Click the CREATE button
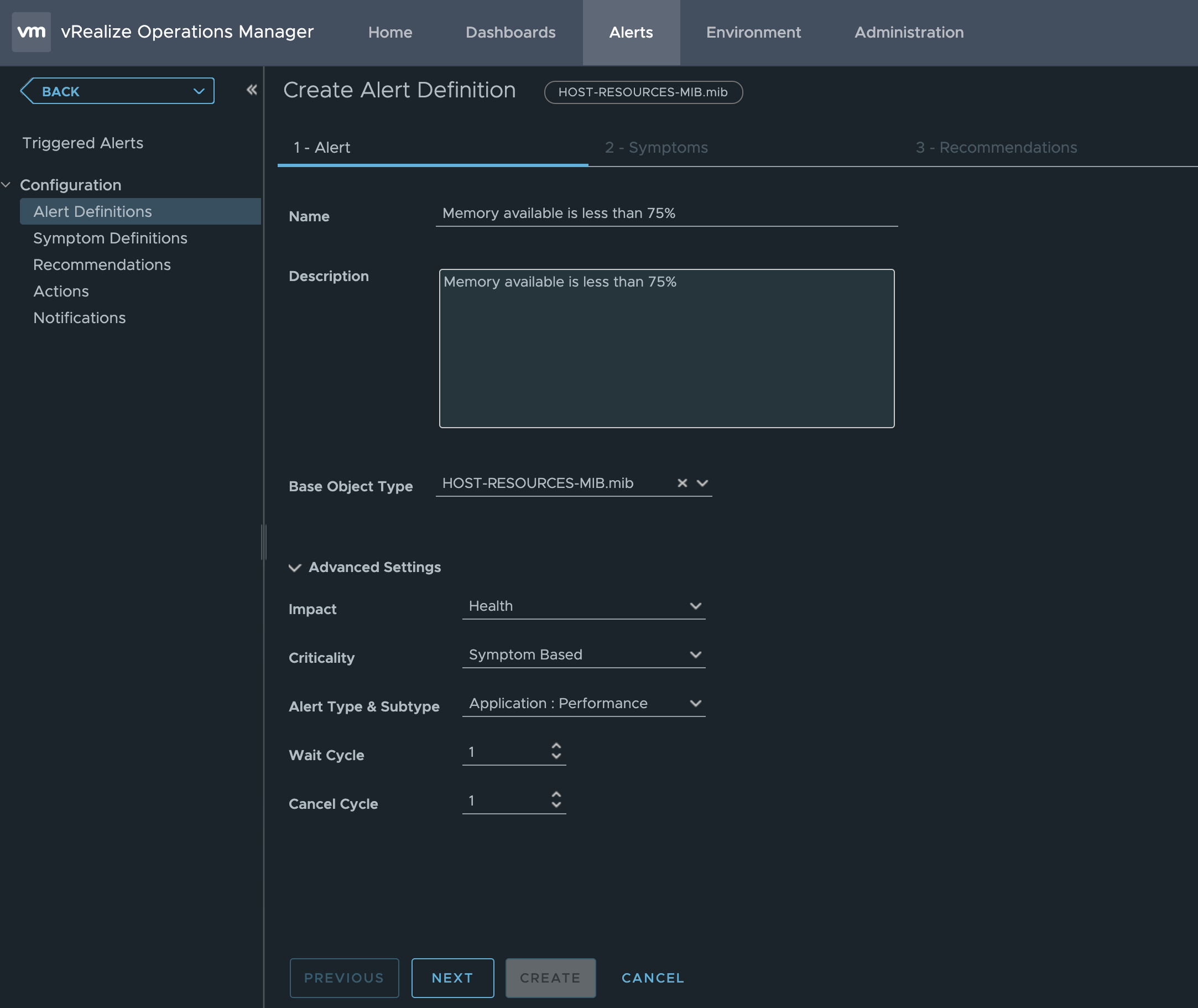Viewport: 1198px width, 1008px height. click(550, 978)
